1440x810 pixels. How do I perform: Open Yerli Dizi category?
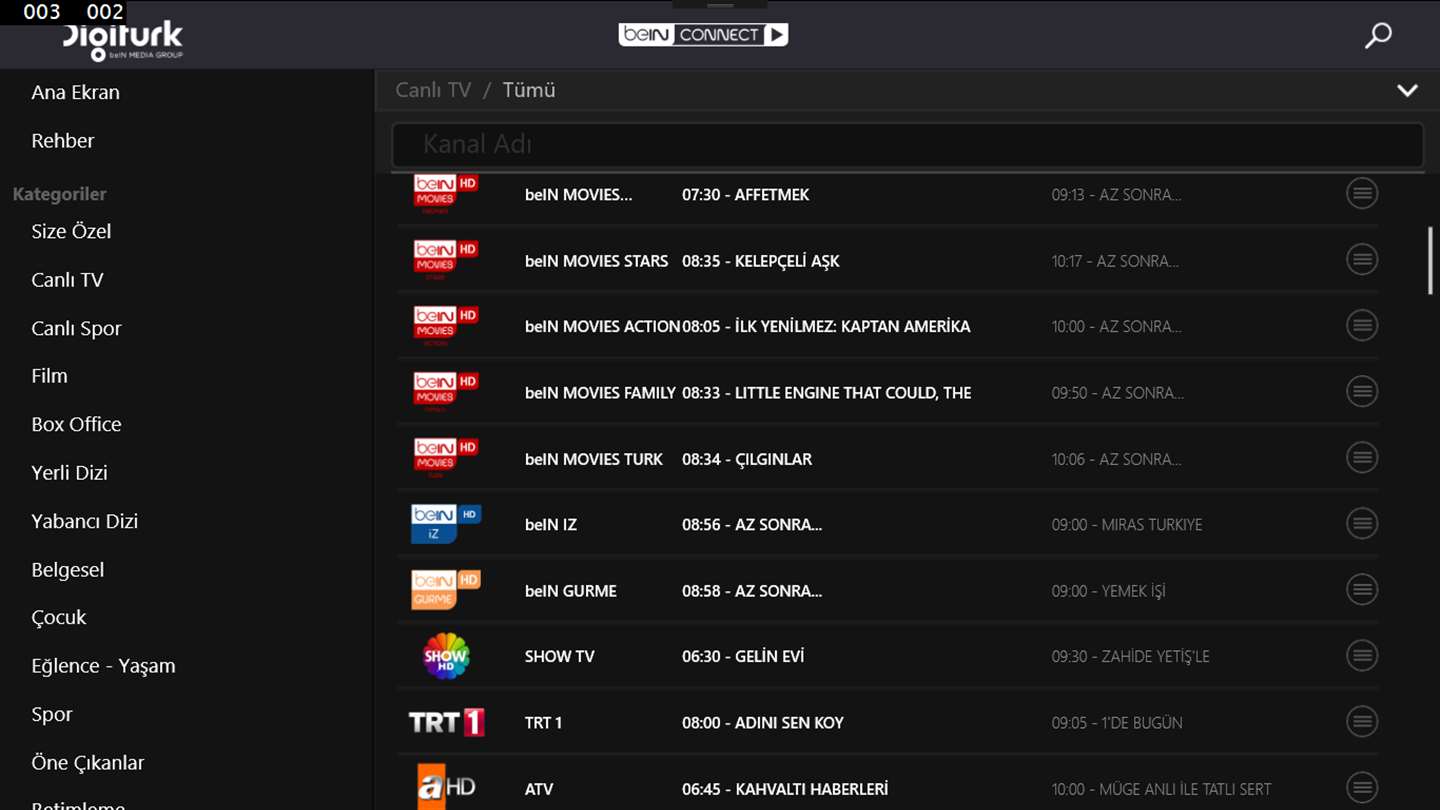click(x=69, y=473)
